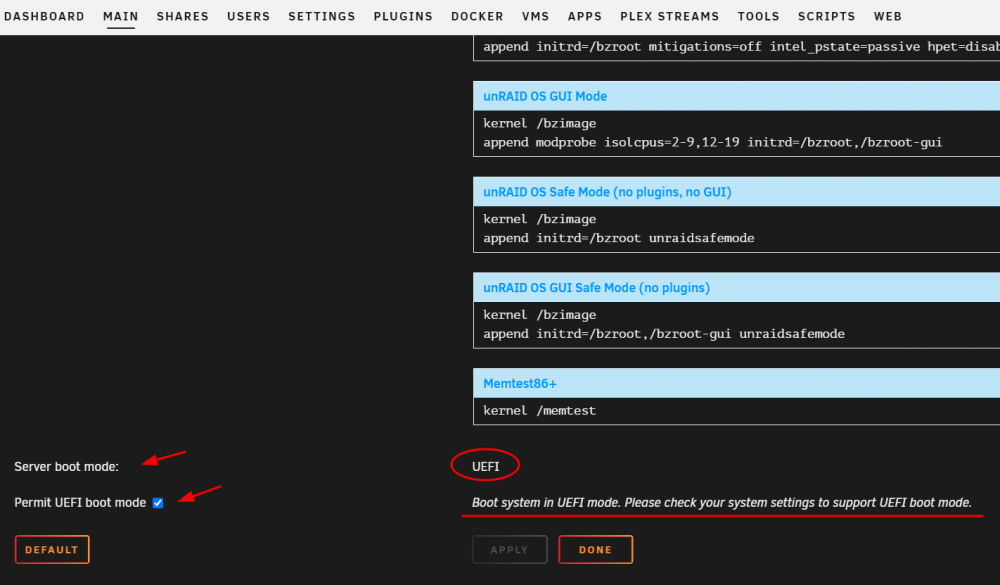Toggle Permit UEFI boot mode checkbox
The image size is (1000, 585).
[158, 503]
